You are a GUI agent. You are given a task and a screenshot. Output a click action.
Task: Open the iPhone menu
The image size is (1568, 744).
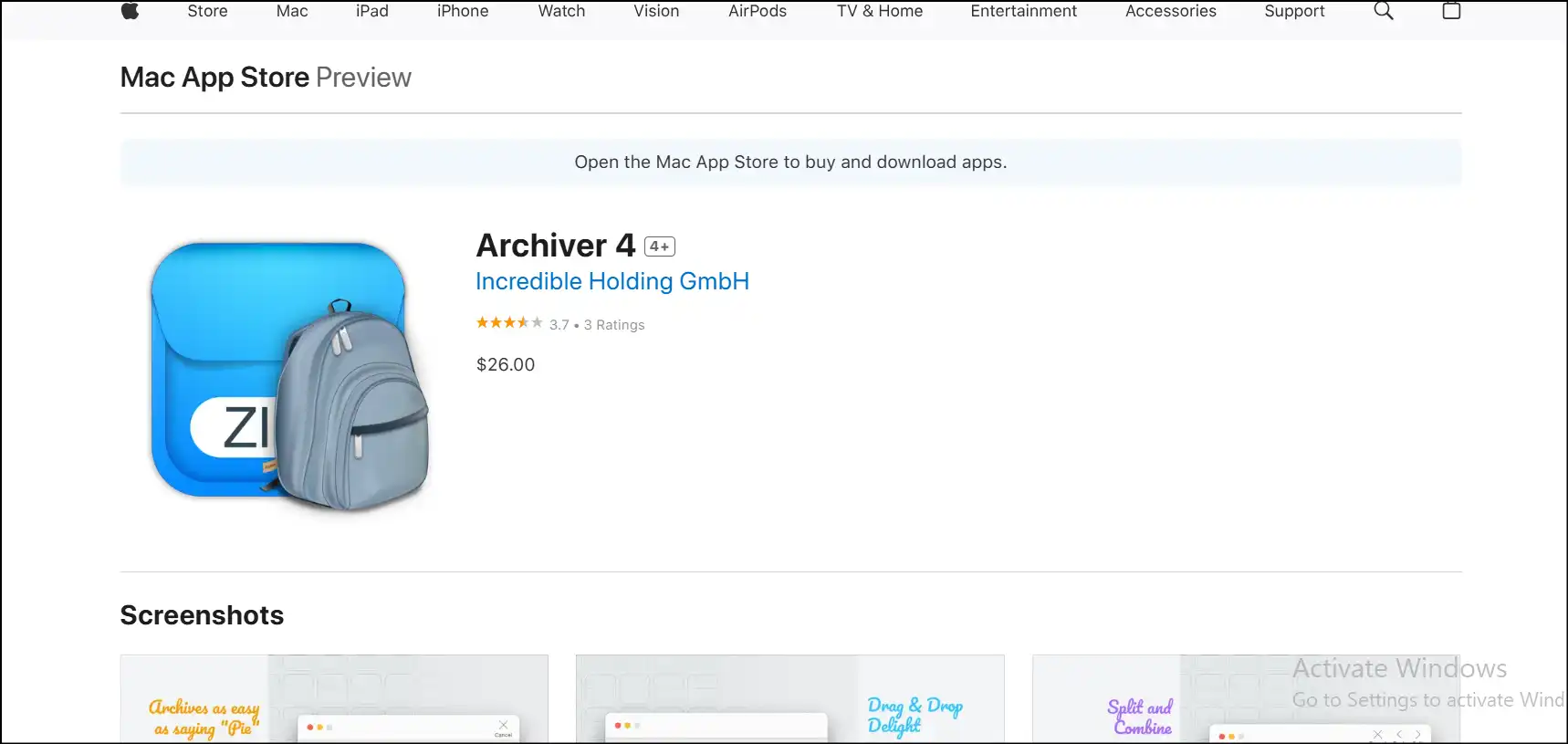click(x=463, y=11)
